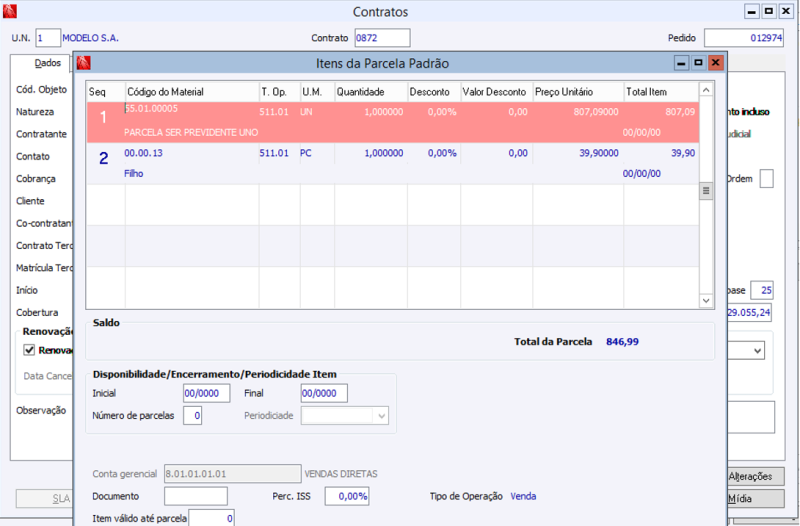Click the SLA button
This screenshot has height=526, width=800.
click(45, 498)
